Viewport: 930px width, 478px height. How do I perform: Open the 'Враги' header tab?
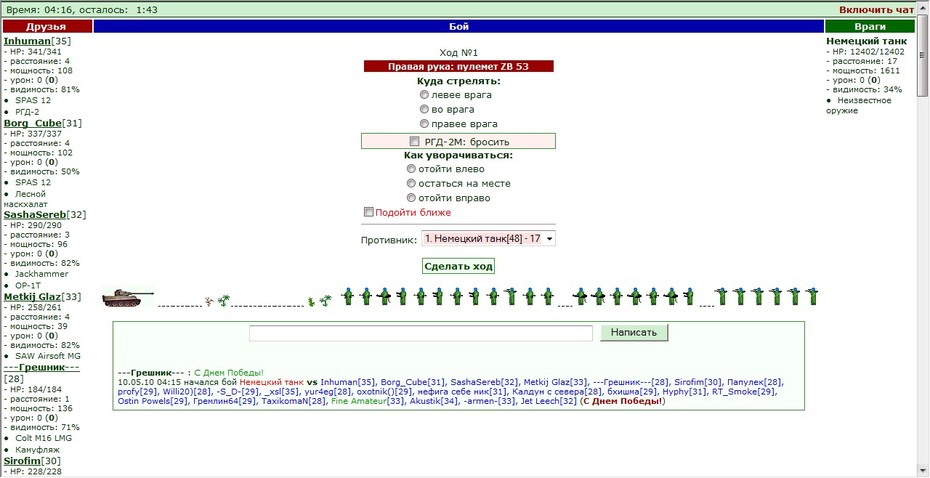tap(870, 27)
